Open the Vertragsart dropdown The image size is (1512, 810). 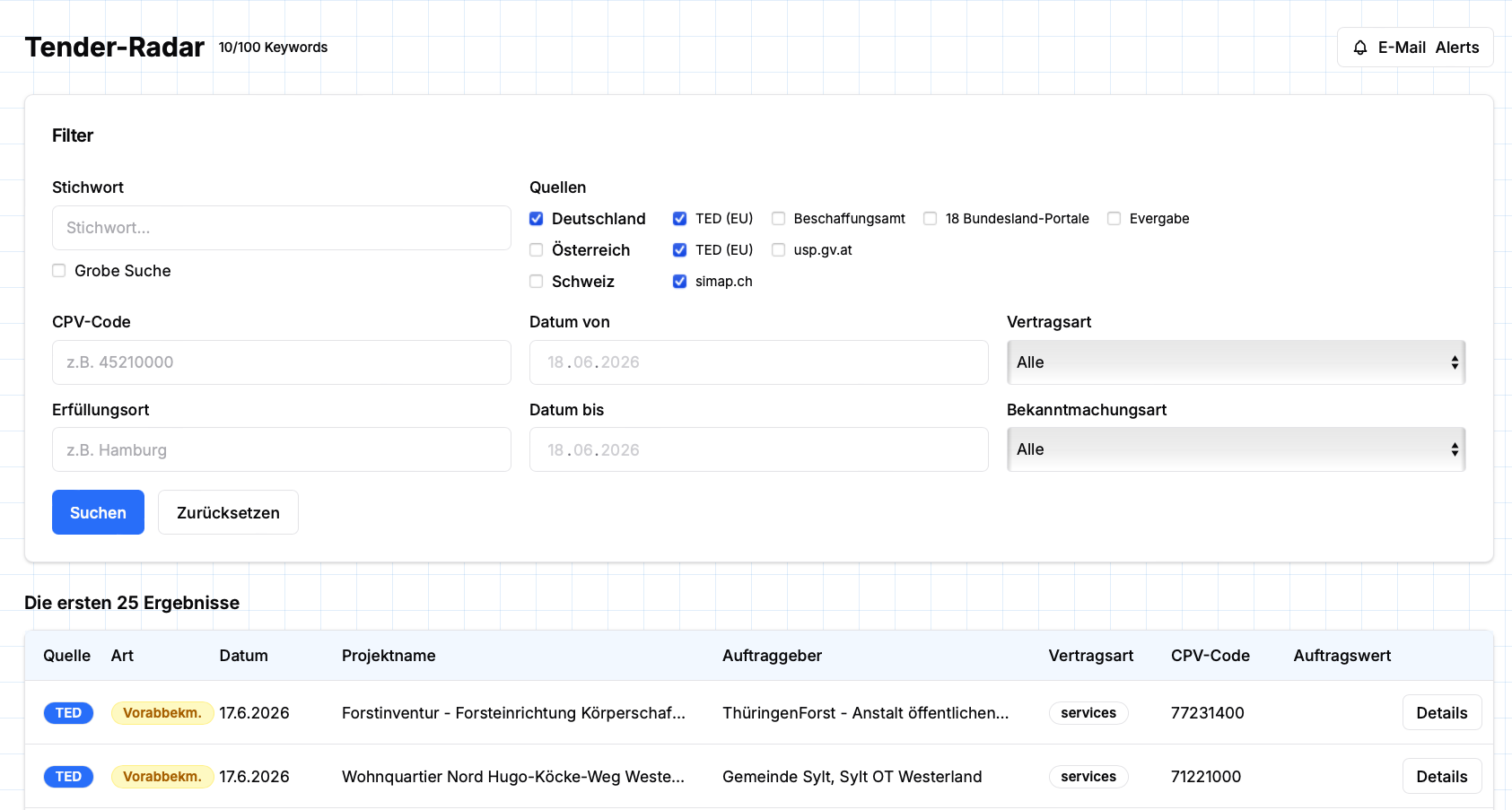1236,362
